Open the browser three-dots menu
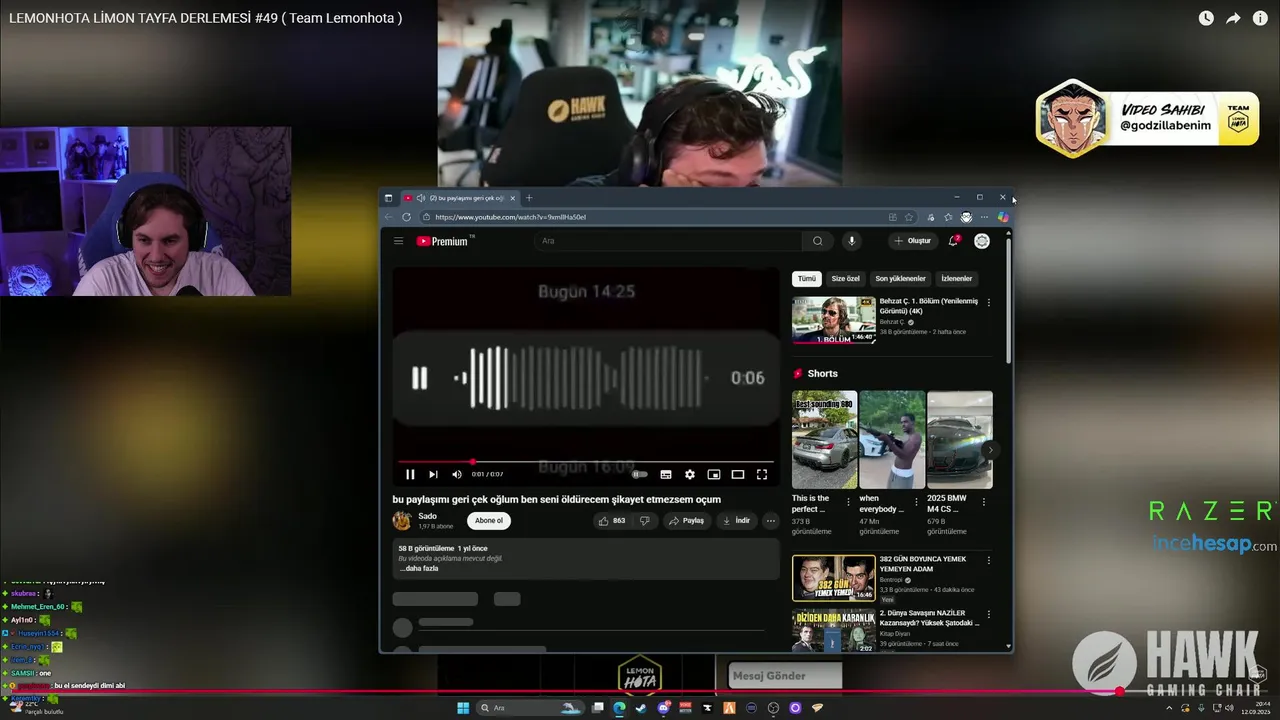The width and height of the screenshot is (1280, 720). click(985, 217)
